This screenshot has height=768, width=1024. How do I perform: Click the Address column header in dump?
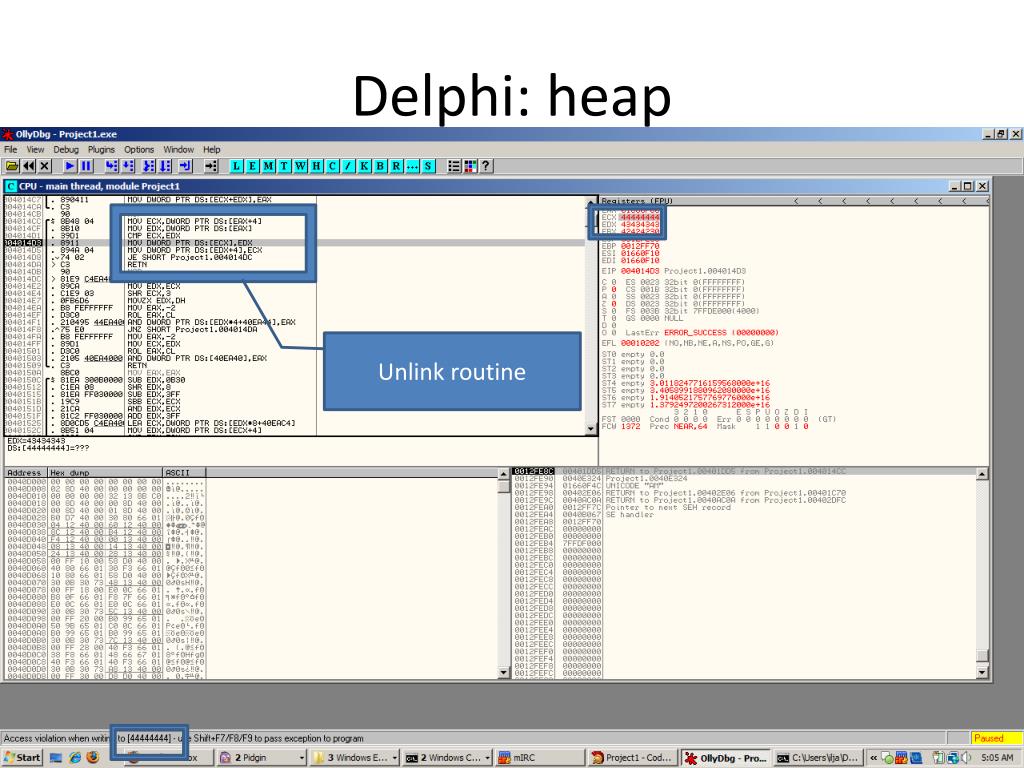pos(24,472)
